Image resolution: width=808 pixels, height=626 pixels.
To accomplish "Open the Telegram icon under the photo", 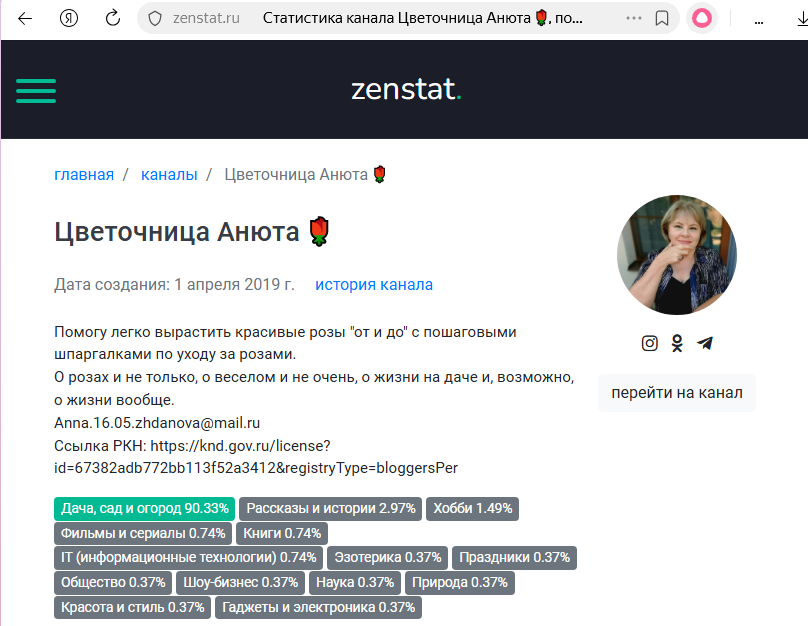I will (705, 343).
